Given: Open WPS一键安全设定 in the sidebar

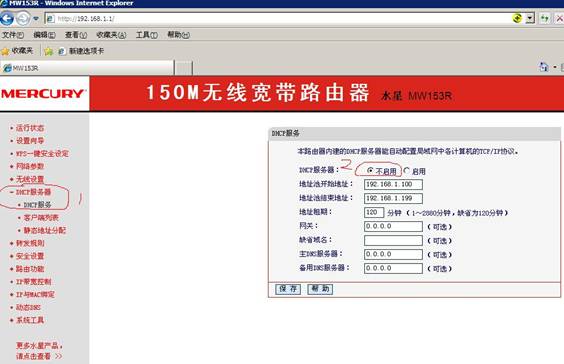Looking at the screenshot, I should 42,154.
